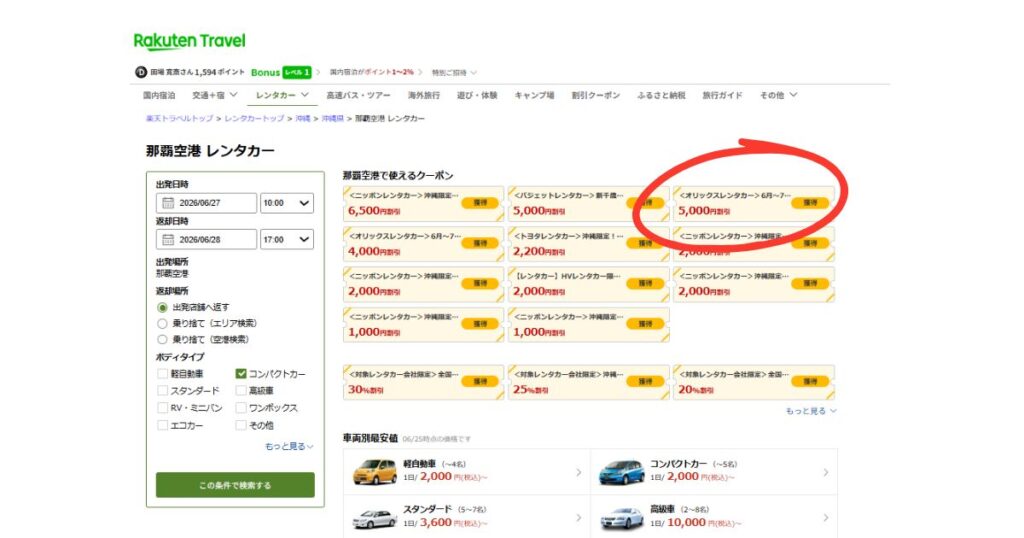The width and height of the screenshot is (1024, 538).
Task: Expand the 特別ご招待 dropdown
Action: [x=455, y=72]
